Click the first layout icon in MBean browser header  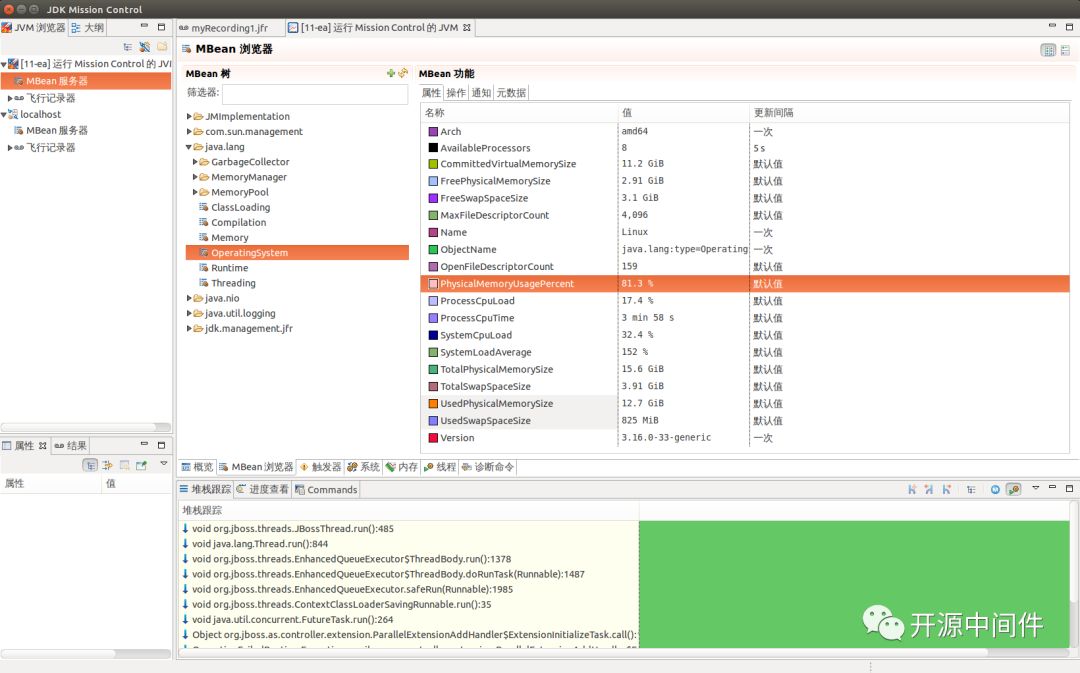click(1048, 50)
